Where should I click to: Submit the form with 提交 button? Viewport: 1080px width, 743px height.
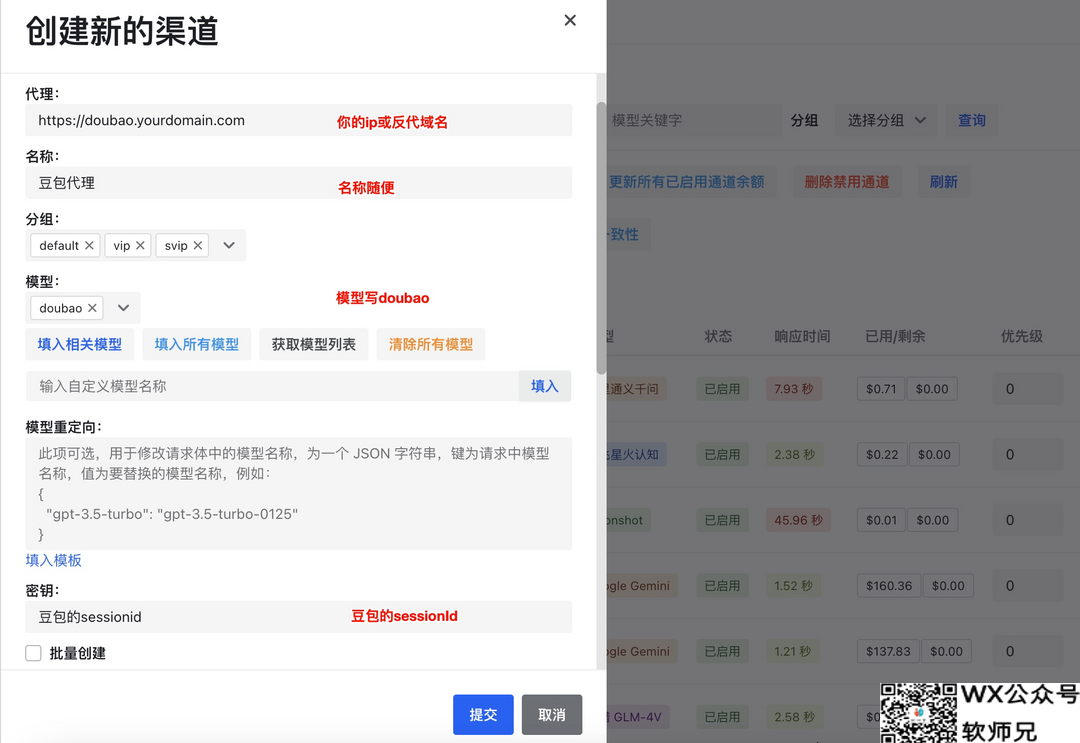click(x=483, y=715)
